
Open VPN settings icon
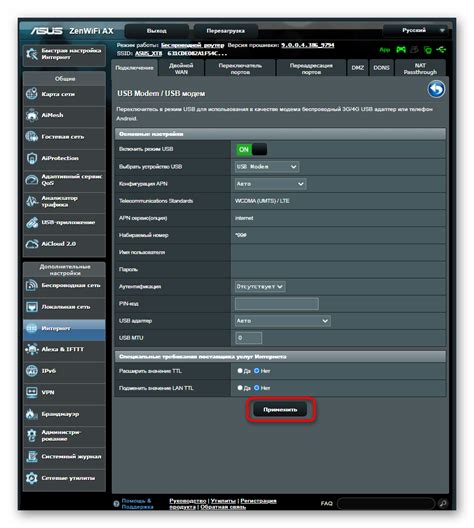[32, 392]
